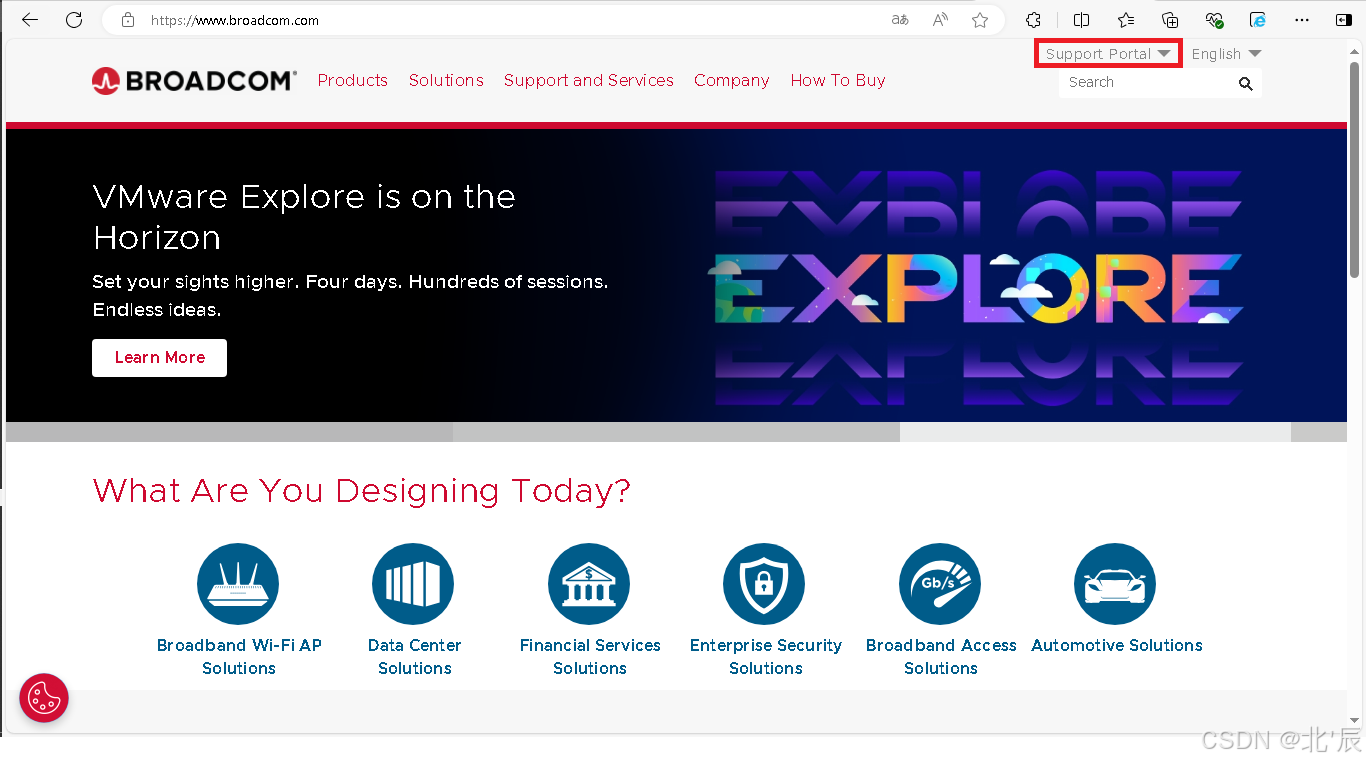Activate the Read Aloud icon

point(940,20)
